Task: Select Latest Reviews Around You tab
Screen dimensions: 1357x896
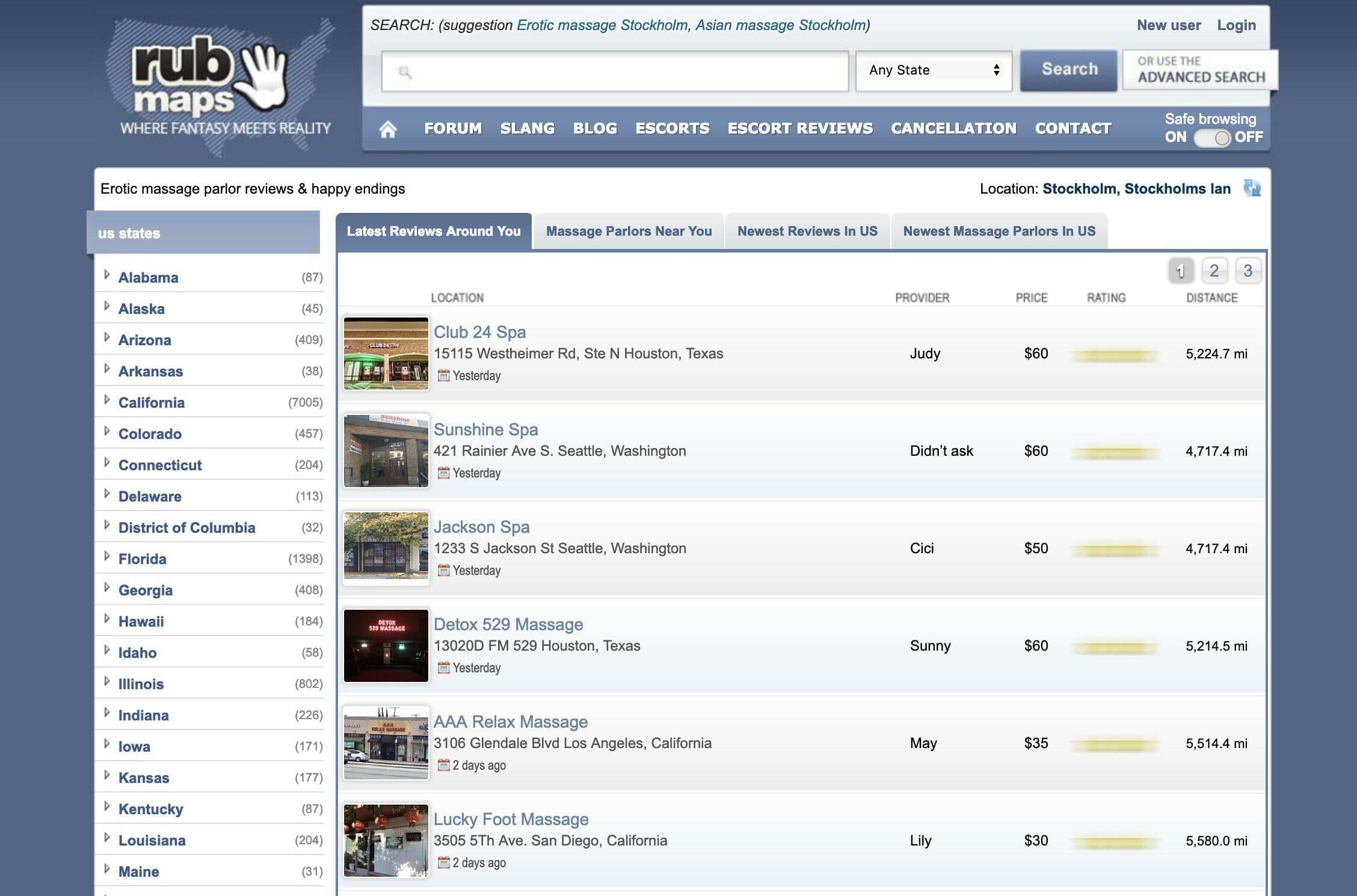Action: (x=434, y=232)
